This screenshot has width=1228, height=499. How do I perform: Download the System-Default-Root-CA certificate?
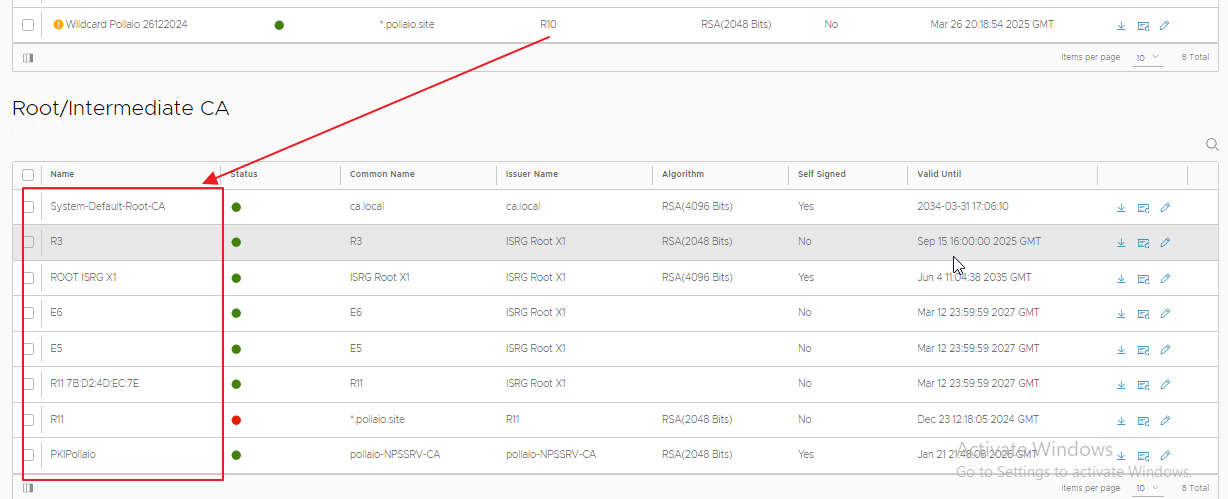(1121, 207)
